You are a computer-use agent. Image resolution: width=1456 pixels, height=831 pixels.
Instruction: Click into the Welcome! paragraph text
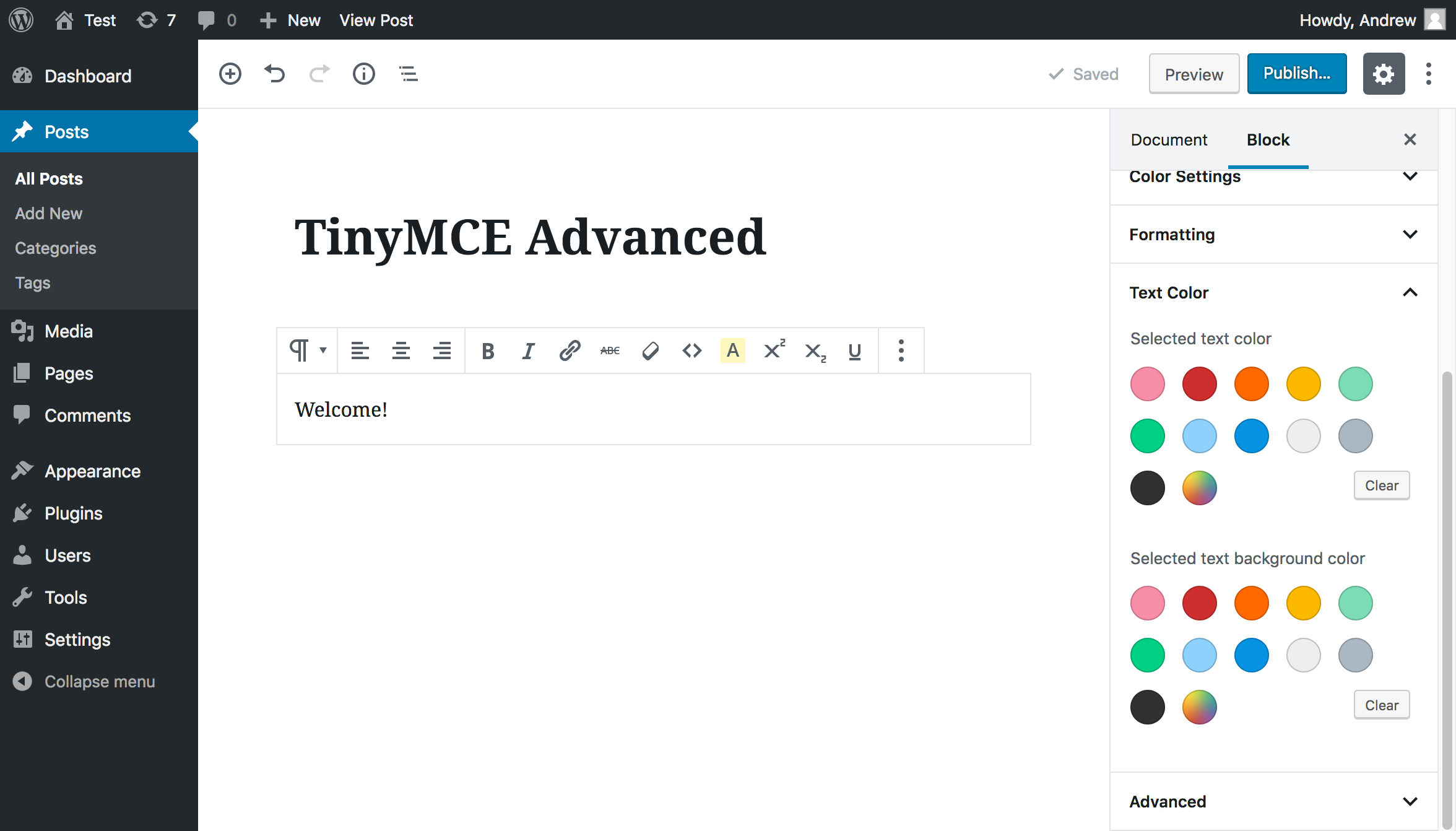[341, 409]
